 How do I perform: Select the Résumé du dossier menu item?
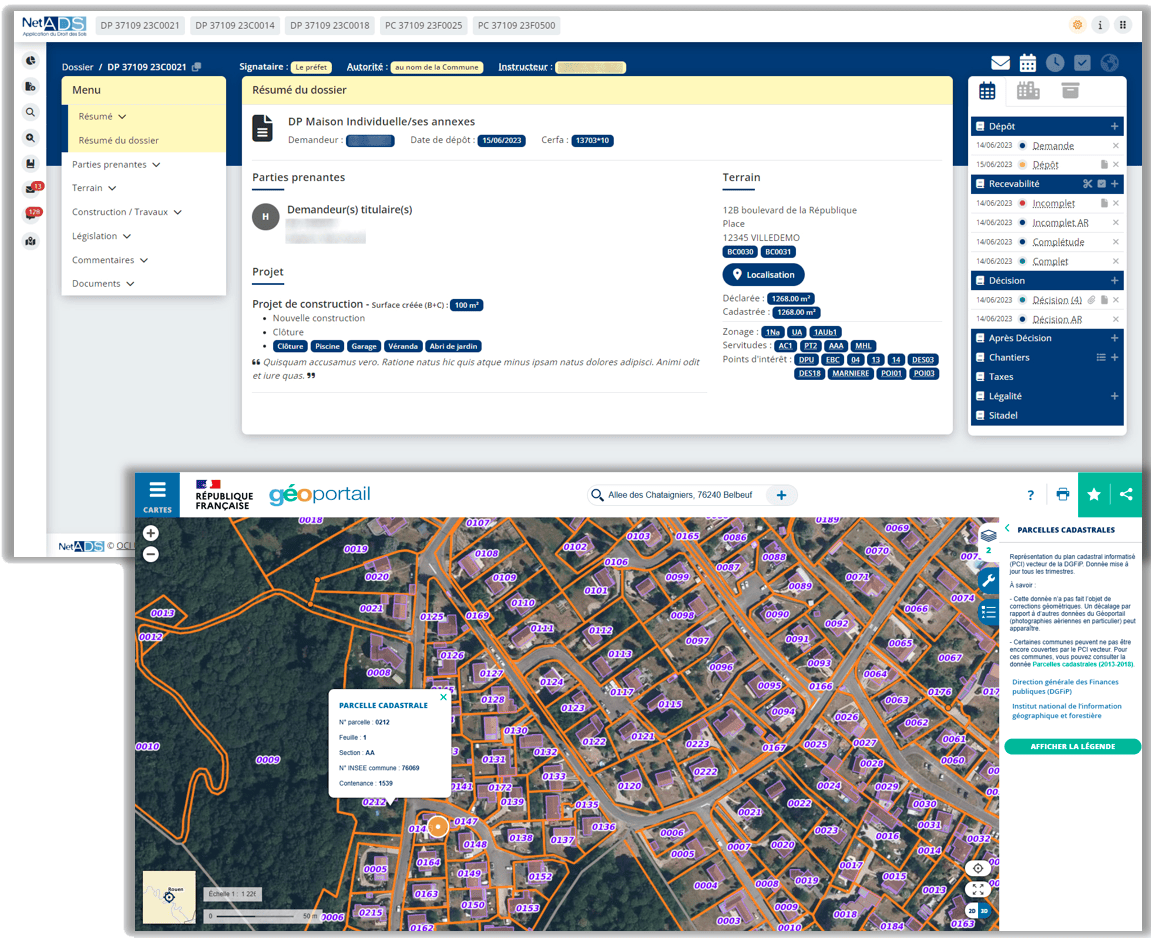pos(118,141)
